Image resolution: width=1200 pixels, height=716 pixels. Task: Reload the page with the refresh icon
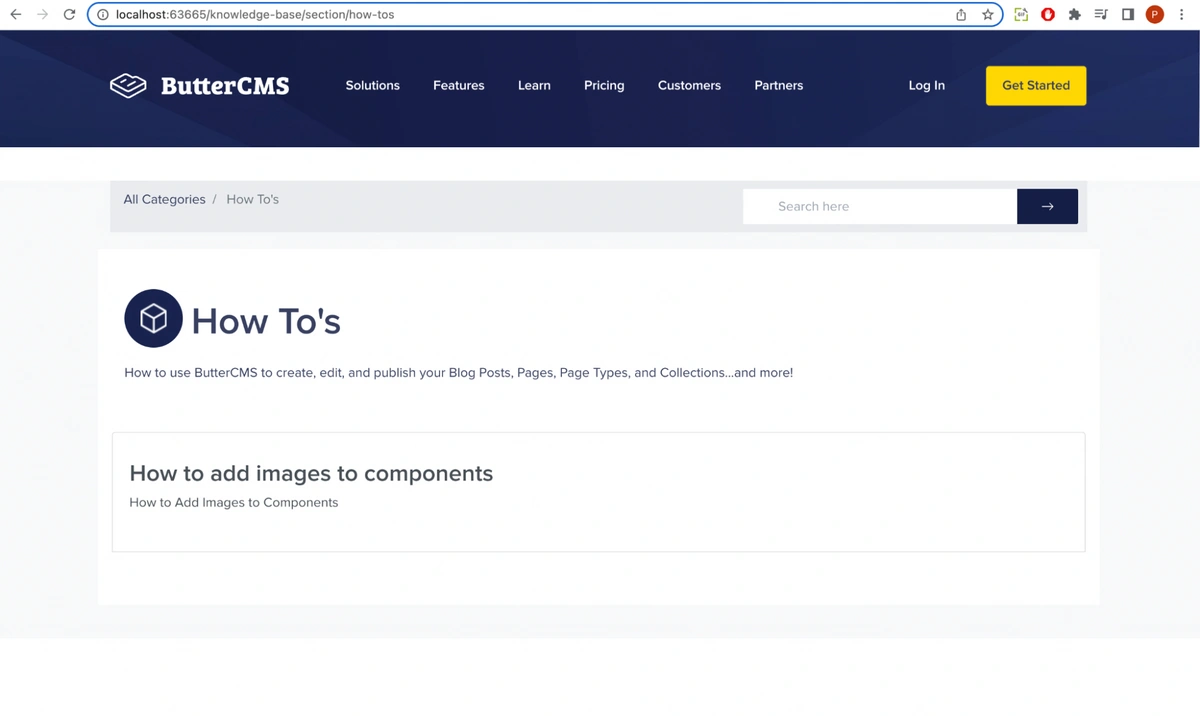coord(69,15)
